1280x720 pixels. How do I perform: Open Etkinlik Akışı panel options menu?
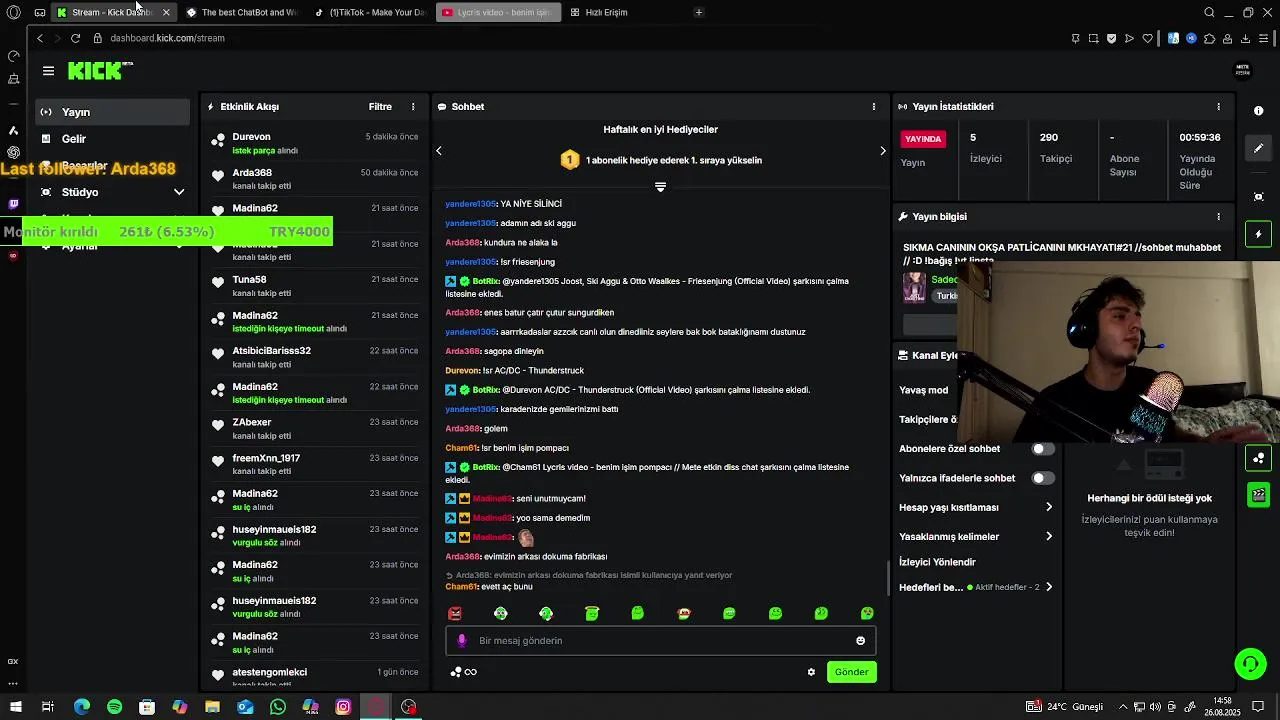click(x=413, y=107)
